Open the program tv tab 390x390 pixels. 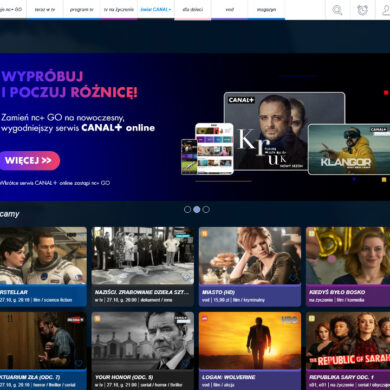(82, 10)
